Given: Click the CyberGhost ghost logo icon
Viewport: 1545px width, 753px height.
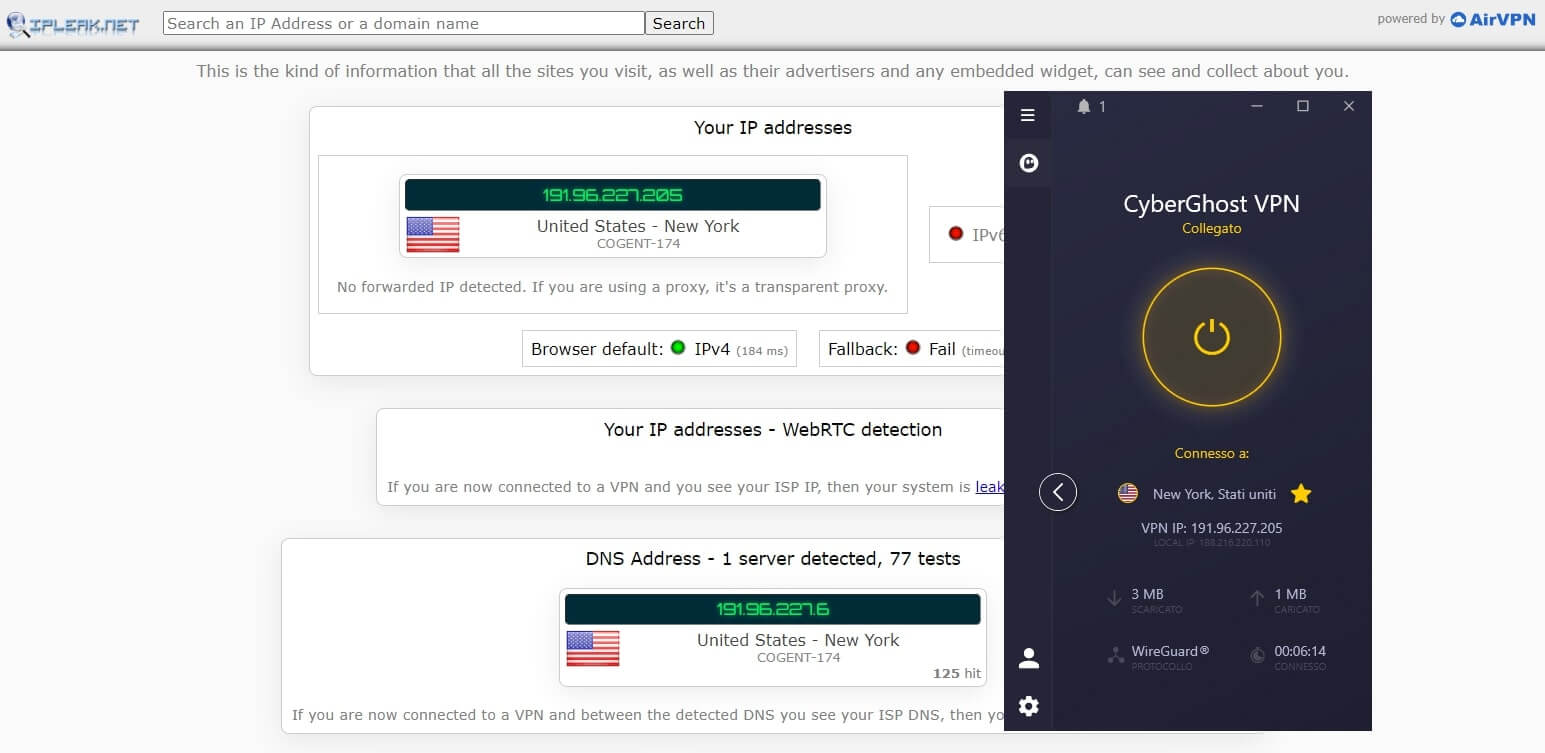Looking at the screenshot, I should [x=1028, y=163].
